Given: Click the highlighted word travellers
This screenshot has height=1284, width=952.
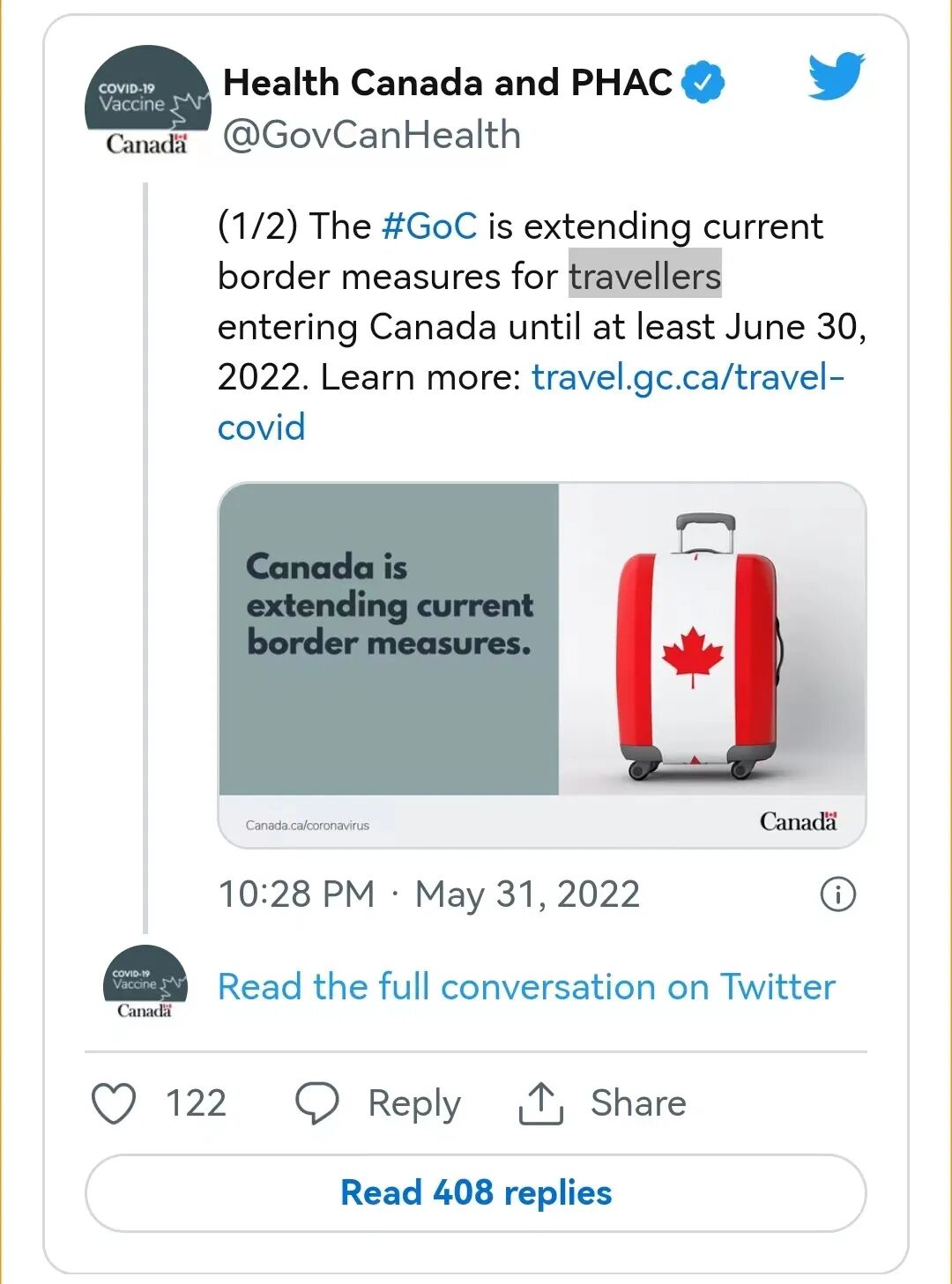Looking at the screenshot, I should point(644,277).
